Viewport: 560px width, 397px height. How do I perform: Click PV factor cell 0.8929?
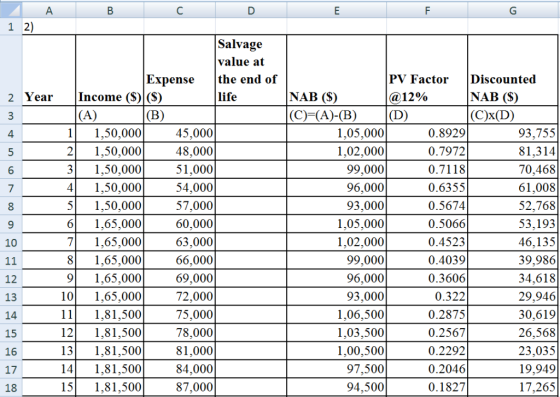click(427, 133)
